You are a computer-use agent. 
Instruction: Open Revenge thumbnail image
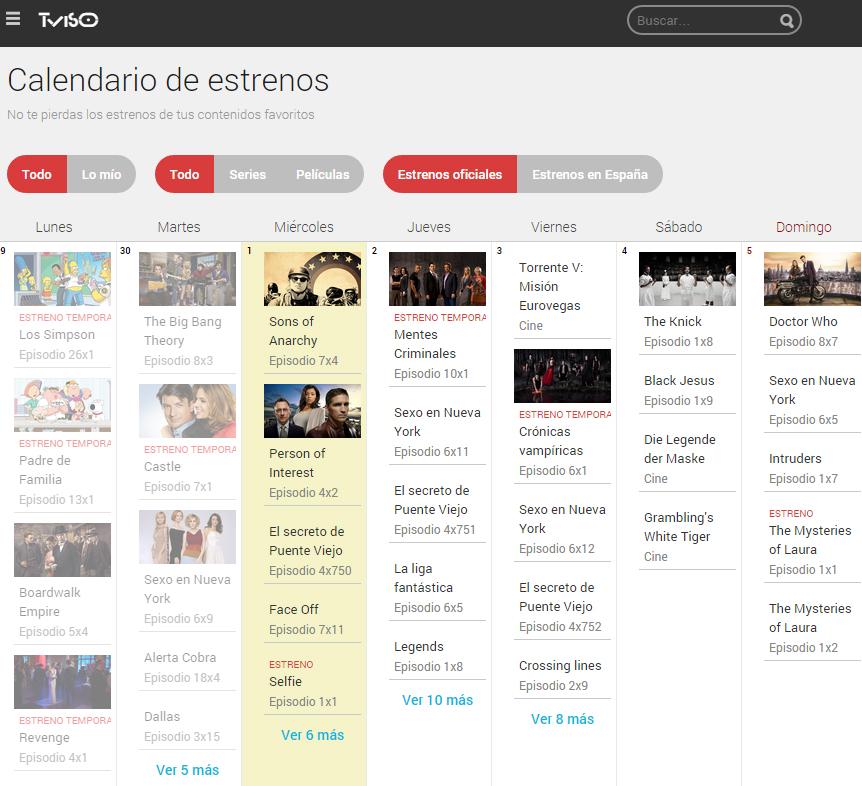(x=62, y=682)
